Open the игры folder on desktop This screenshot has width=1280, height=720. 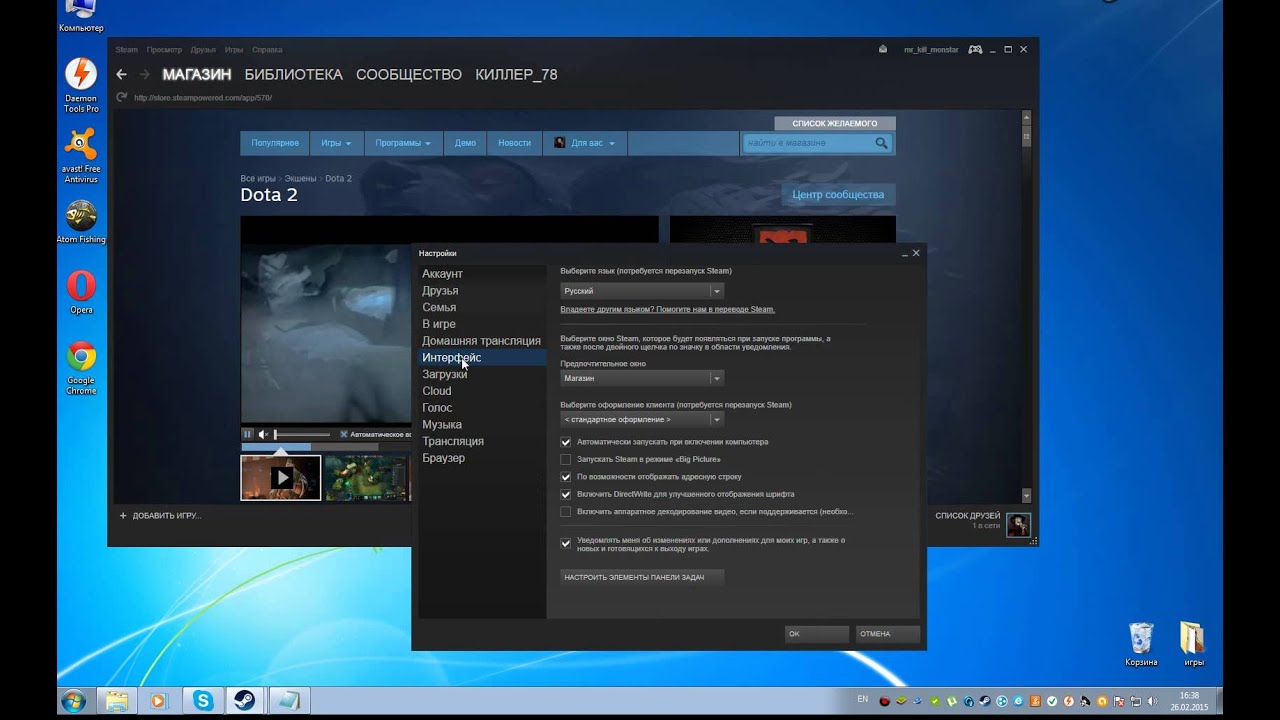(x=1194, y=645)
